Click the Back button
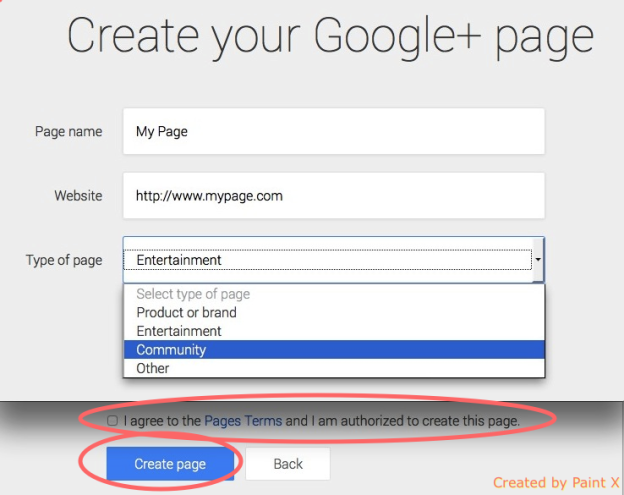The width and height of the screenshot is (624, 495). pos(288,464)
